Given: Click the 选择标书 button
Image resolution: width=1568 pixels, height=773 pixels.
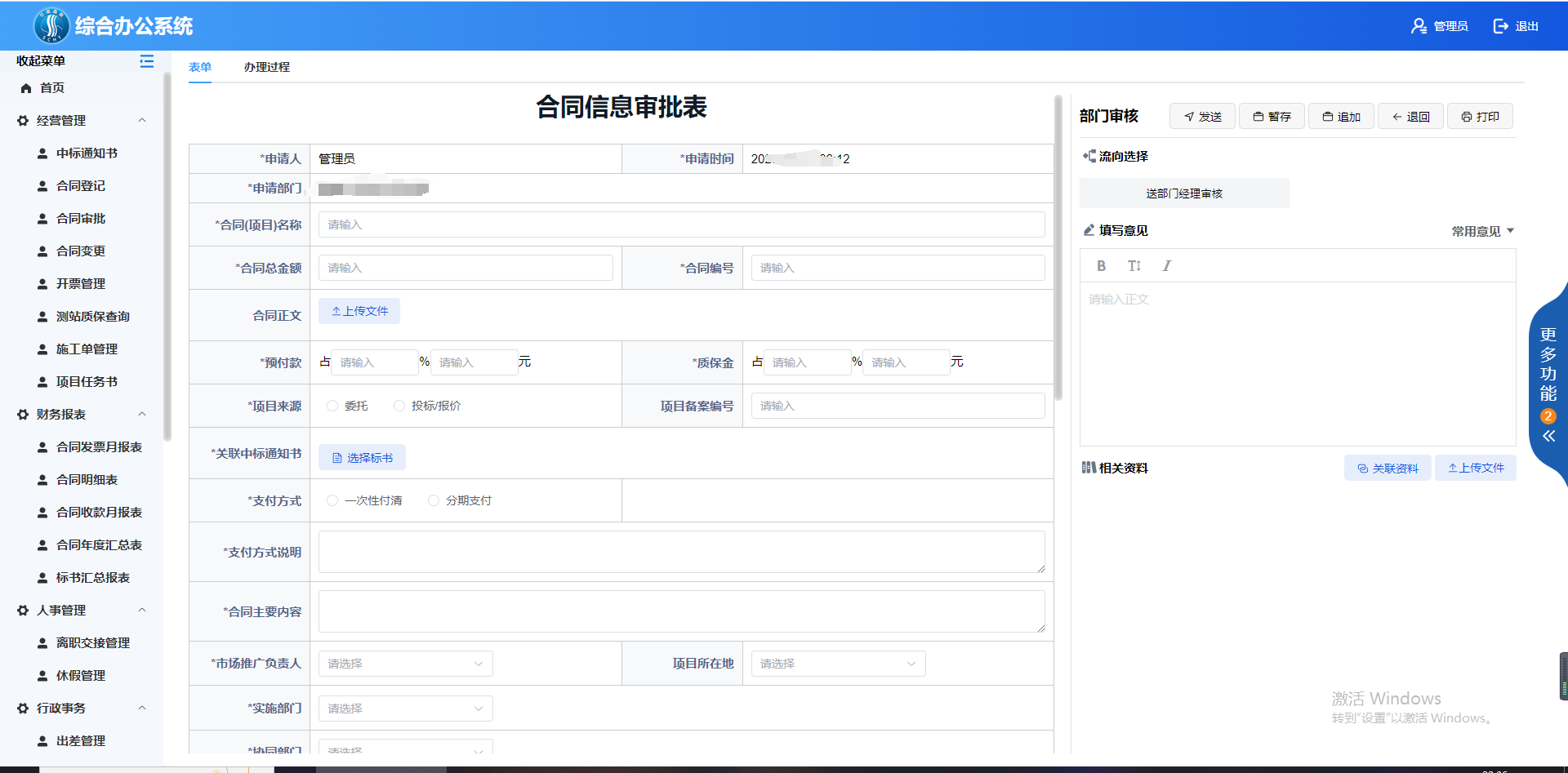Looking at the screenshot, I should coord(362,458).
